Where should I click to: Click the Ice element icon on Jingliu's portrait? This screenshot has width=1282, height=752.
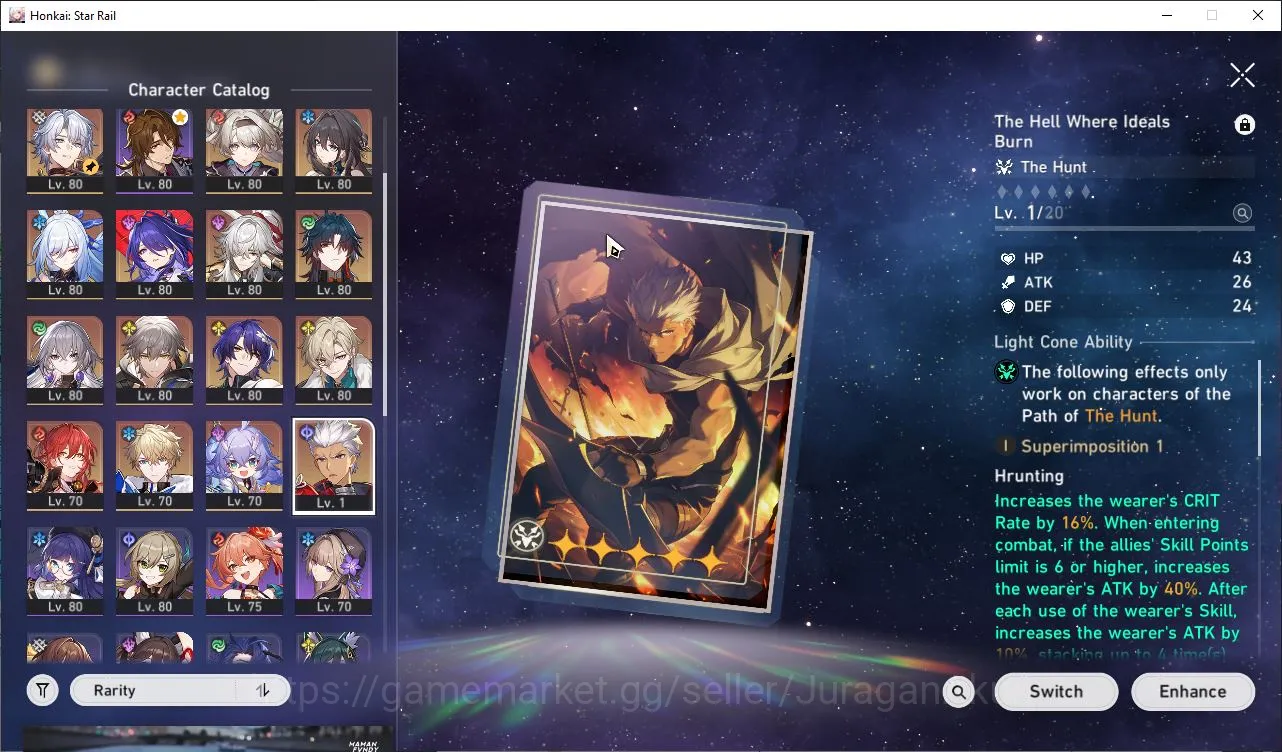tap(38, 222)
